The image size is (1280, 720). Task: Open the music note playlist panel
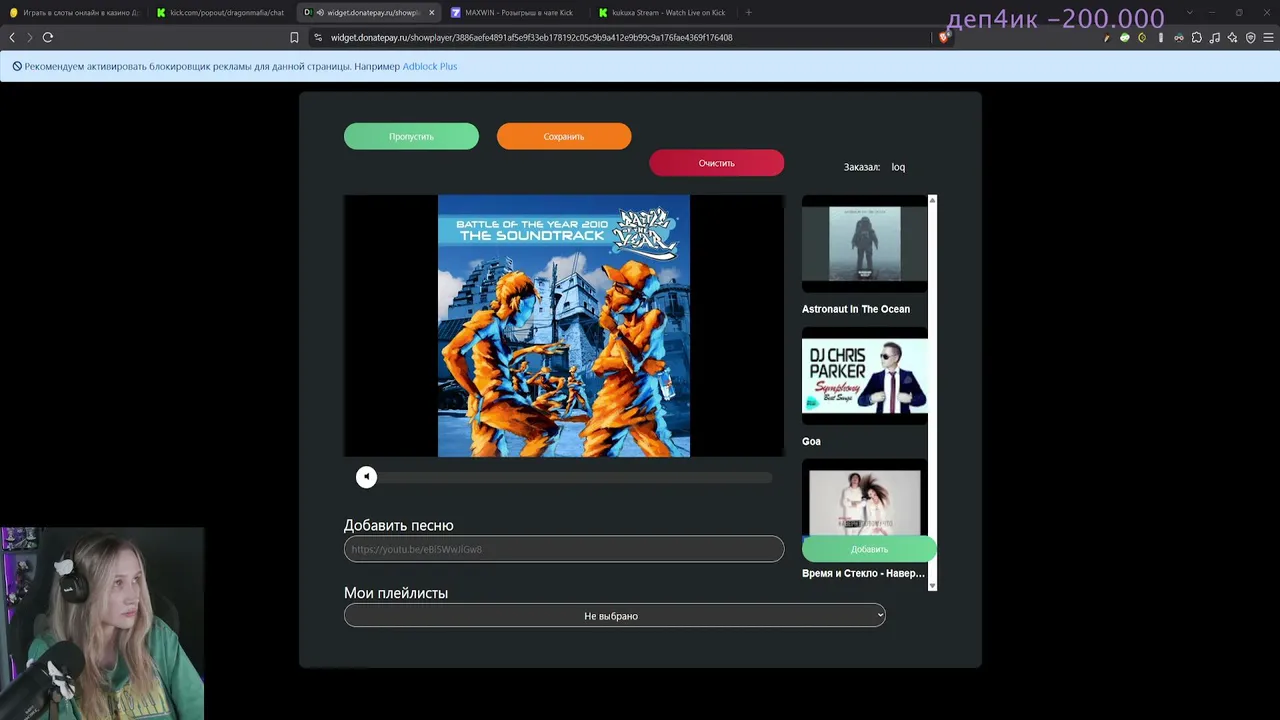coord(1215,38)
